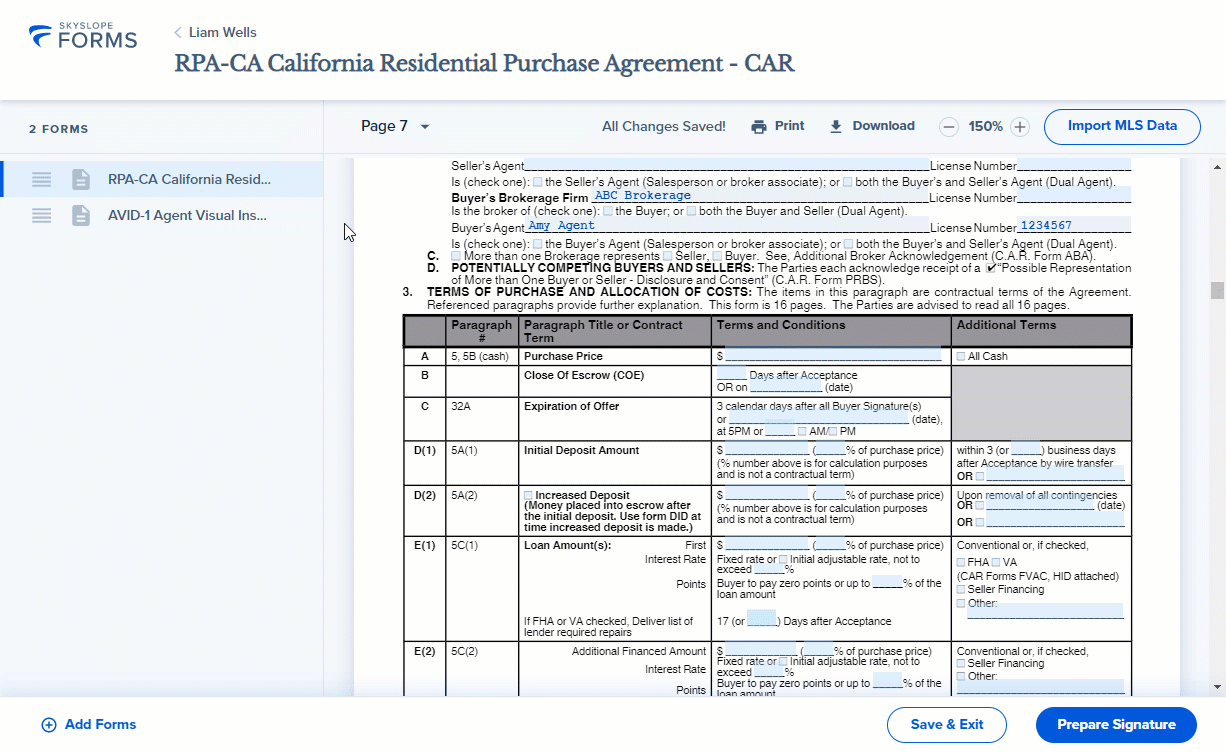
Task: Check 'both the Buyer and Seller (Dual Agent)' broker checkbox
Action: tap(691, 211)
